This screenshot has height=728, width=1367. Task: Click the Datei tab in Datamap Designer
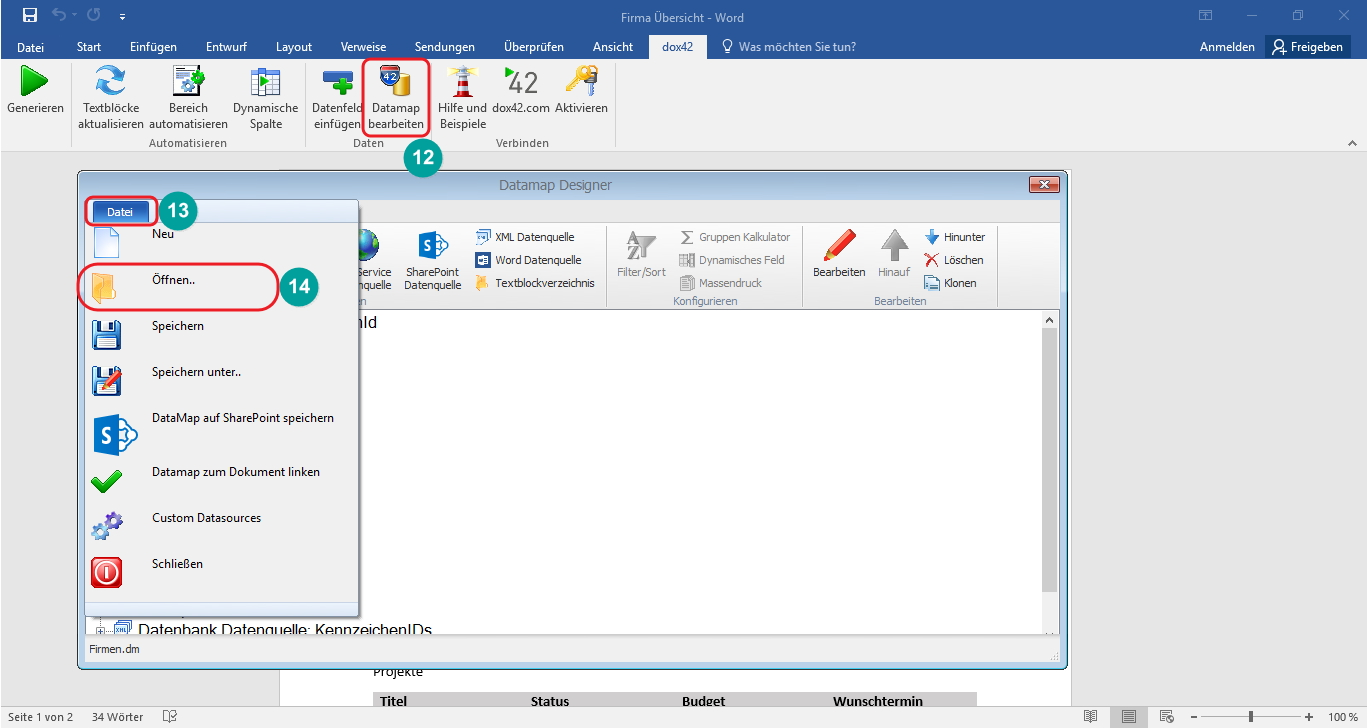(x=120, y=212)
